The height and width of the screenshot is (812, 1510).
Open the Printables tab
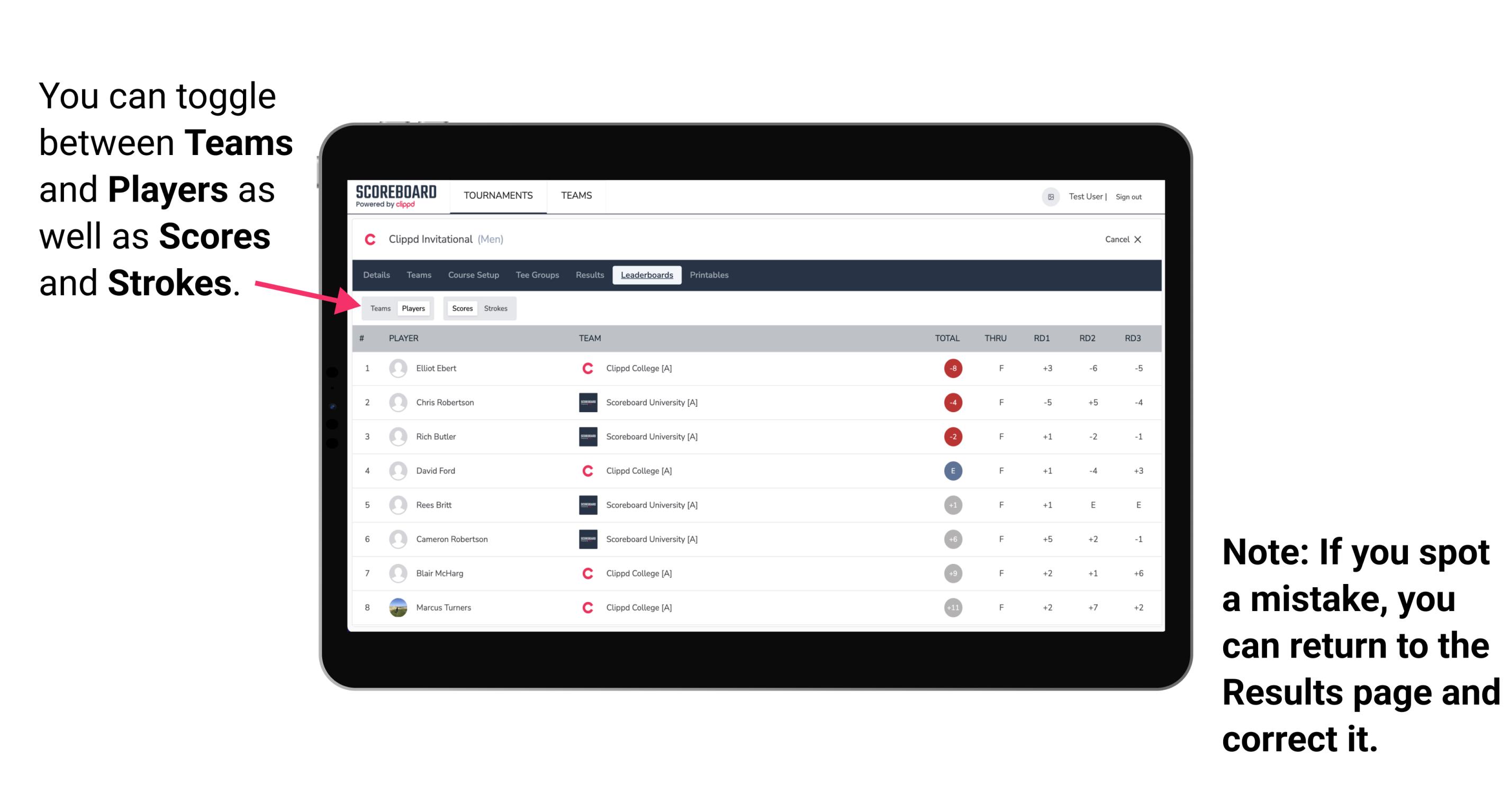[711, 275]
